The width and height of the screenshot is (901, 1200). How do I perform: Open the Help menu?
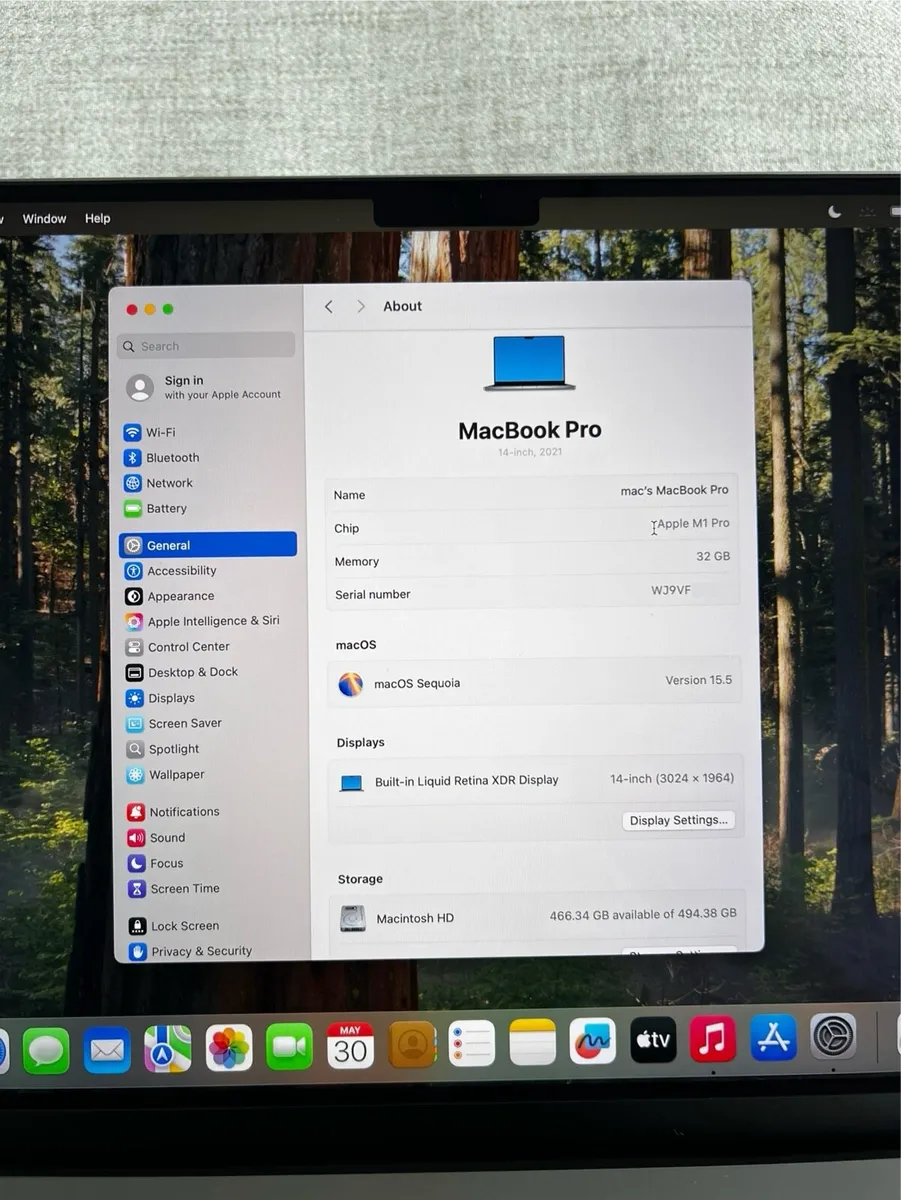pyautogui.click(x=97, y=218)
